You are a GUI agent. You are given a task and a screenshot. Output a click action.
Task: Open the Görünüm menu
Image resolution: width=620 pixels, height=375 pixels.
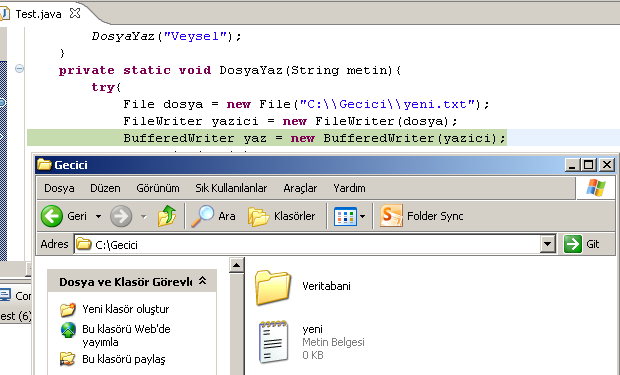pyautogui.click(x=158, y=188)
